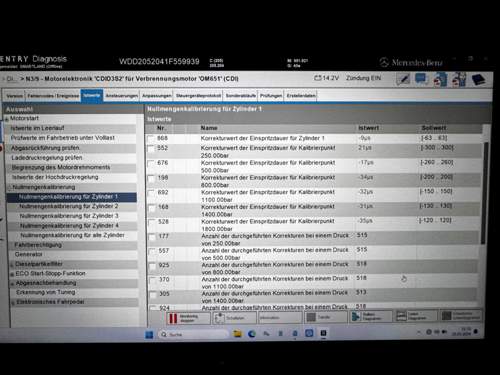Click the Tabelle button
The image size is (500, 375).
pyautogui.click(x=326, y=317)
